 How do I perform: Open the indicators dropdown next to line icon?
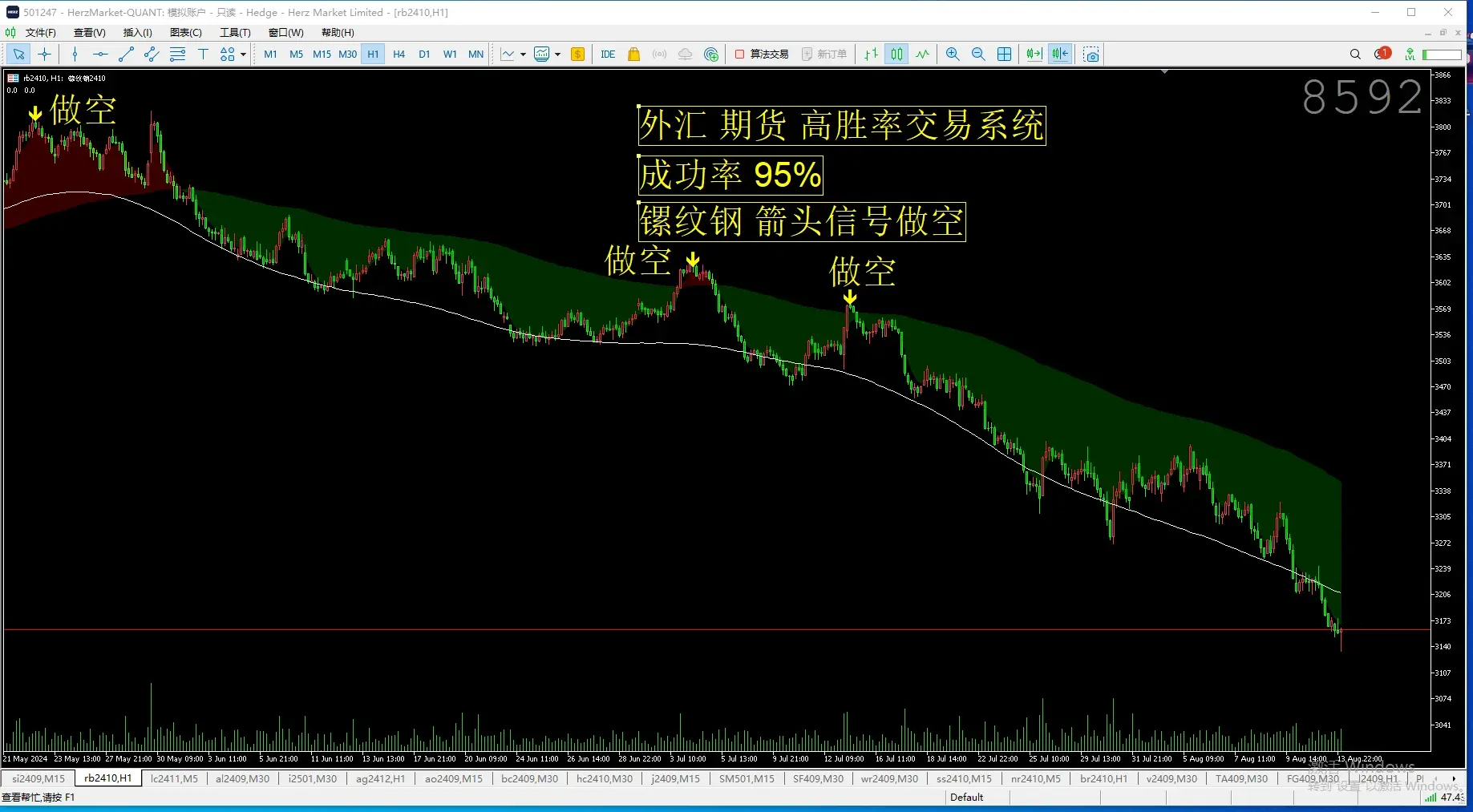click(522, 54)
